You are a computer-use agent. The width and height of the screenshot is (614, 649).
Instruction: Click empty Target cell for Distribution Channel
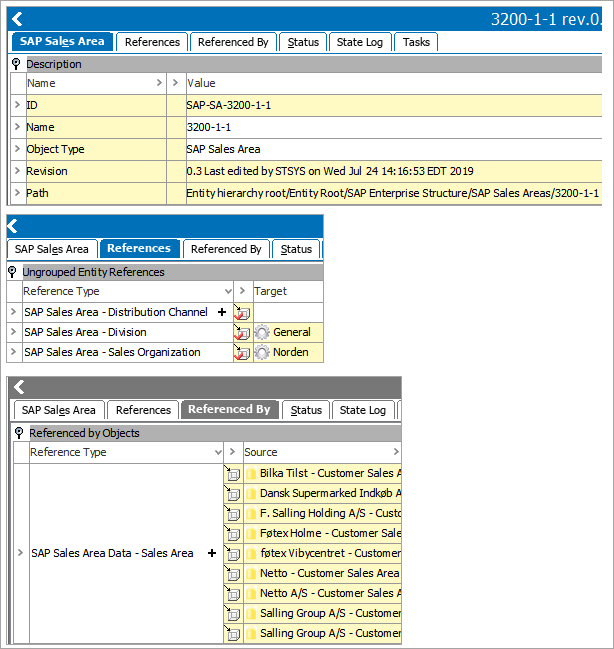pyautogui.click(x=288, y=312)
